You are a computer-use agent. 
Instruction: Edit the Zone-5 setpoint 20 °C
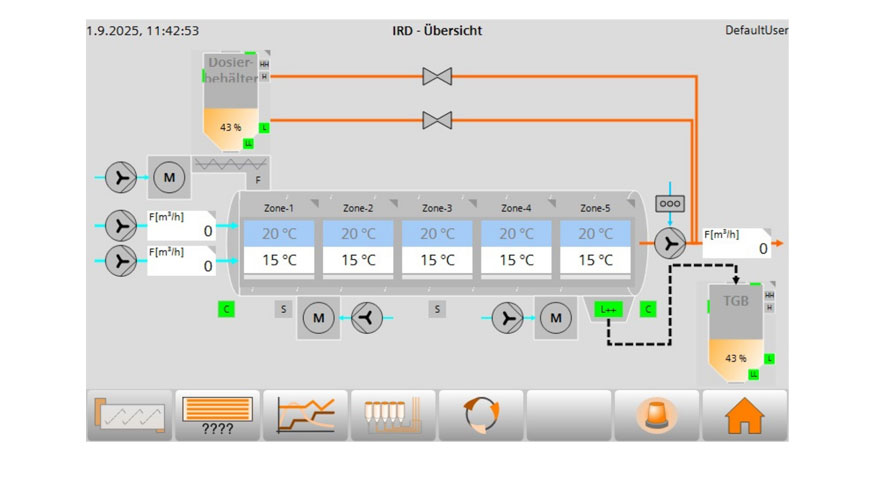[595, 233]
